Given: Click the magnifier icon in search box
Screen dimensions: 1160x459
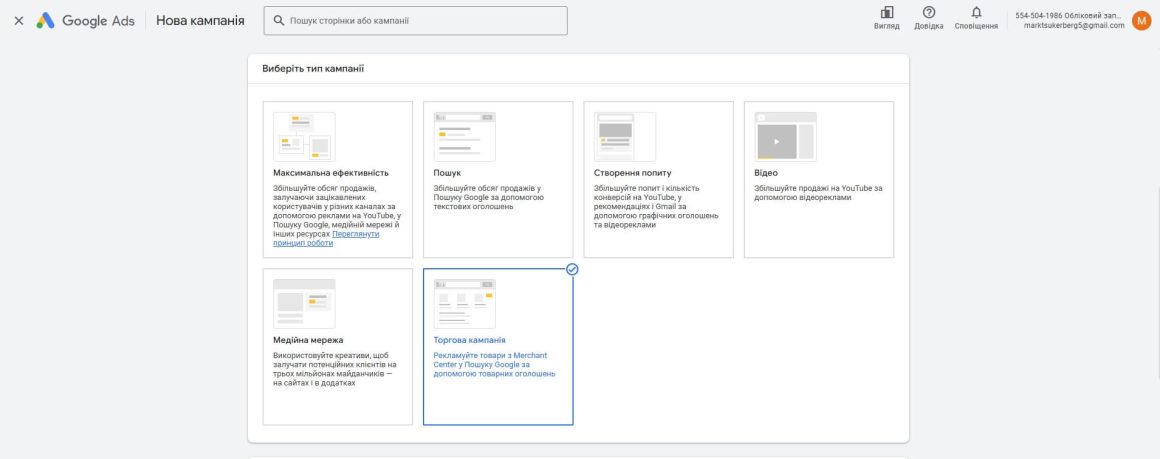Looking at the screenshot, I should 279,21.
